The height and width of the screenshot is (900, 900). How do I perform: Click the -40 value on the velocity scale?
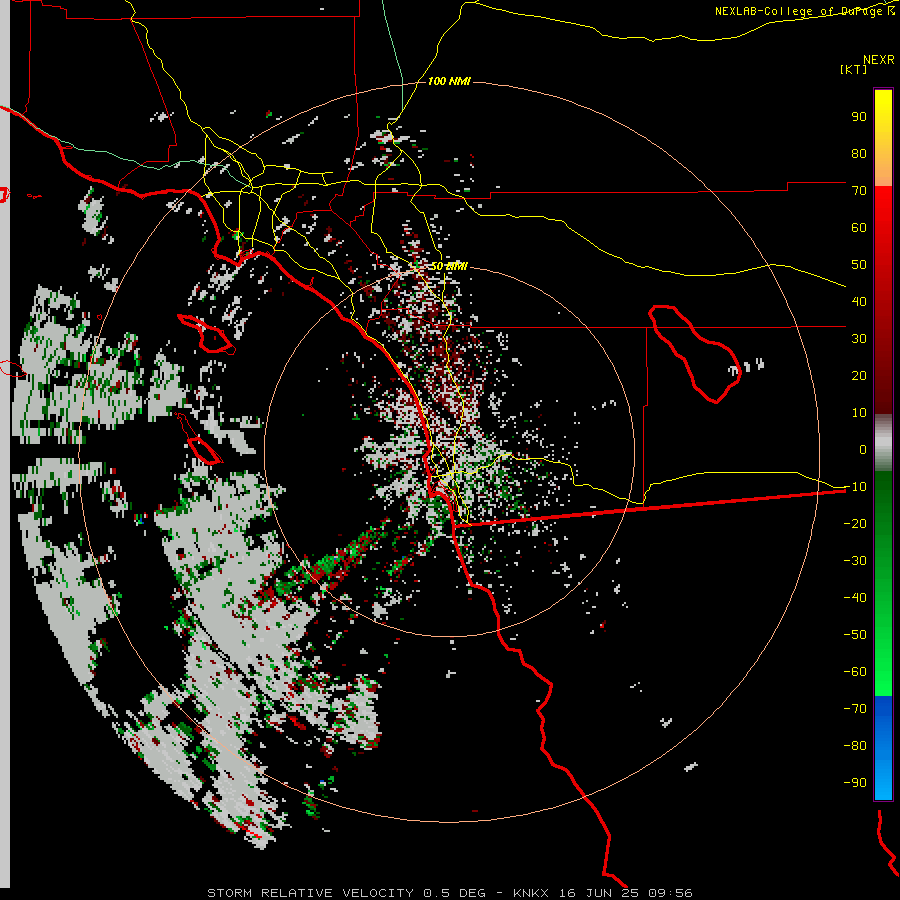click(855, 598)
